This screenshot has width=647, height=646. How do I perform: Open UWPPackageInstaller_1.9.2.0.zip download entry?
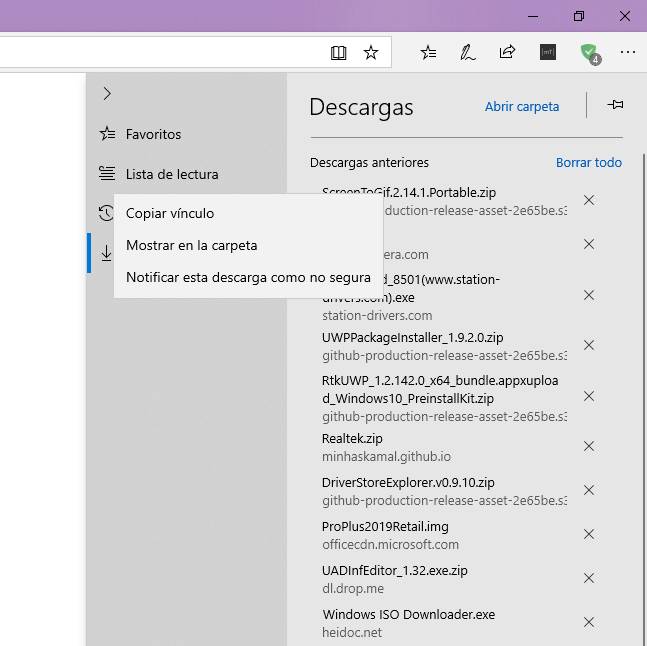tap(412, 337)
